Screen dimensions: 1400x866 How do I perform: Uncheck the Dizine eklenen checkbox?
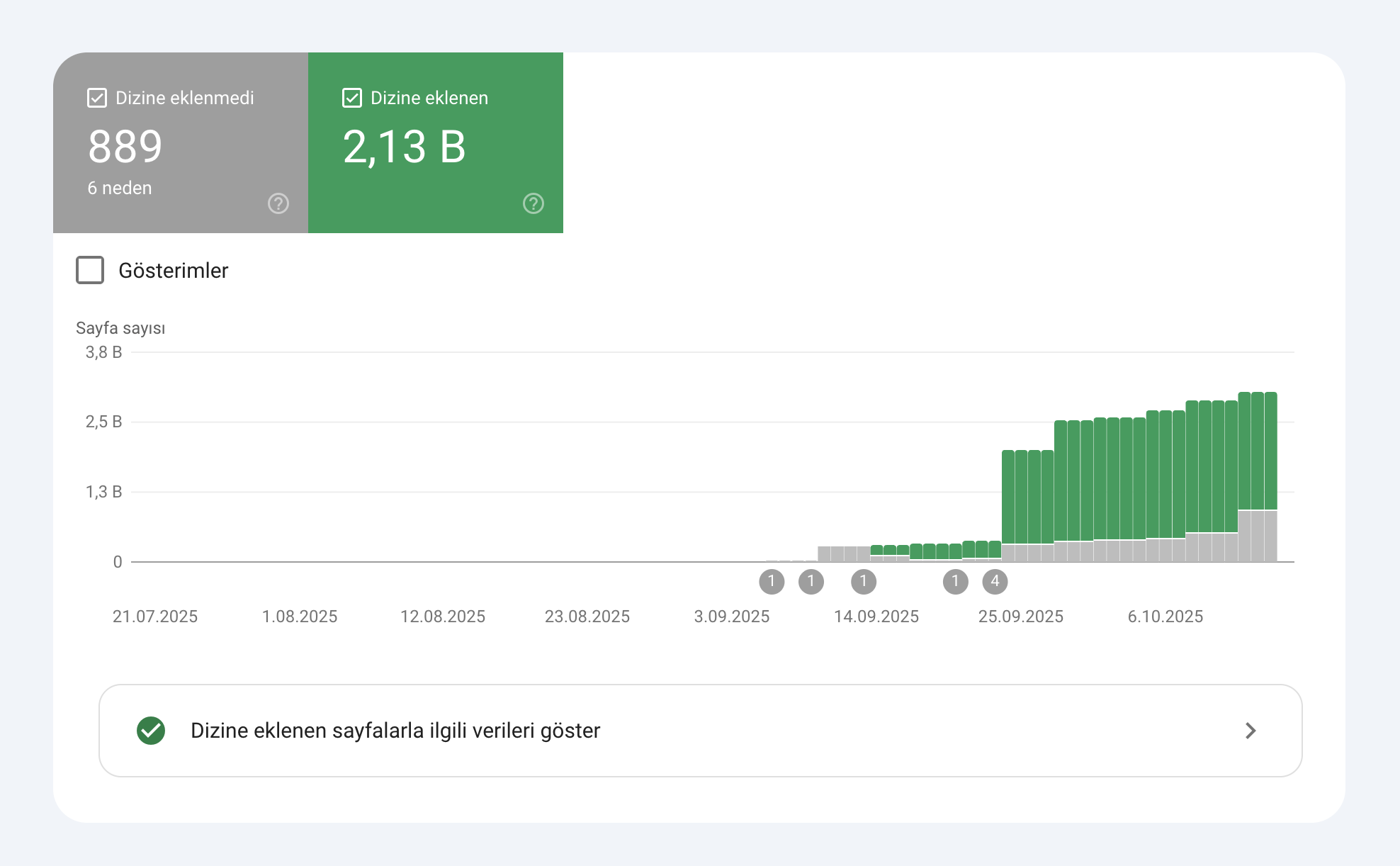(352, 98)
